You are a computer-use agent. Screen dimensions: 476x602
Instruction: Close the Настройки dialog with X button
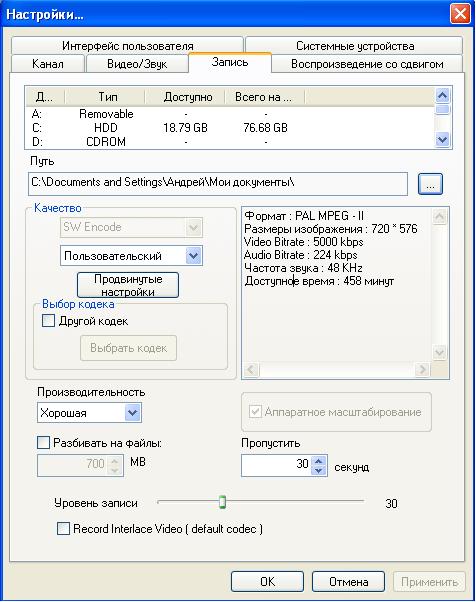coord(460,14)
